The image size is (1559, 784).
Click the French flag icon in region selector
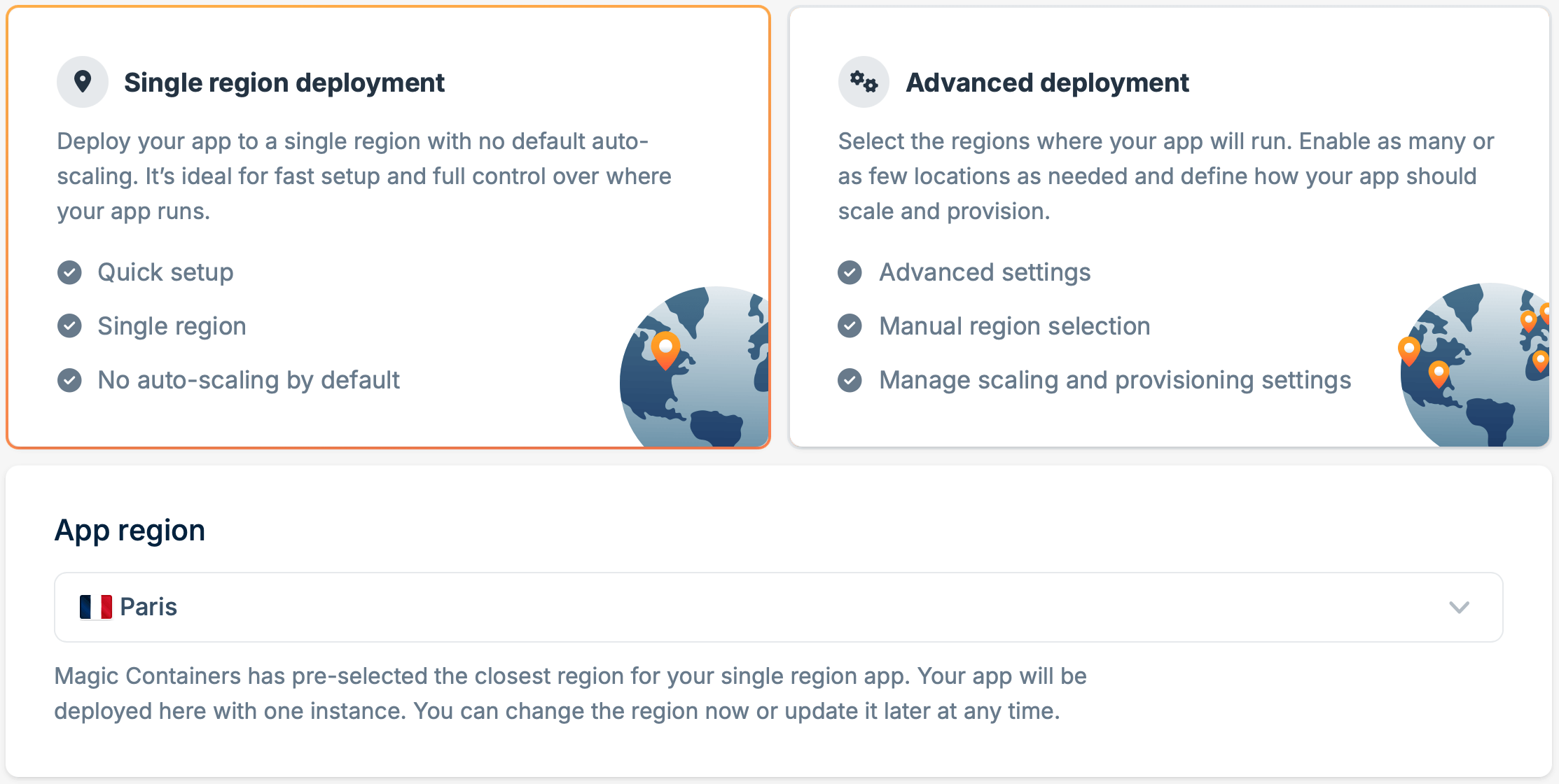96,607
